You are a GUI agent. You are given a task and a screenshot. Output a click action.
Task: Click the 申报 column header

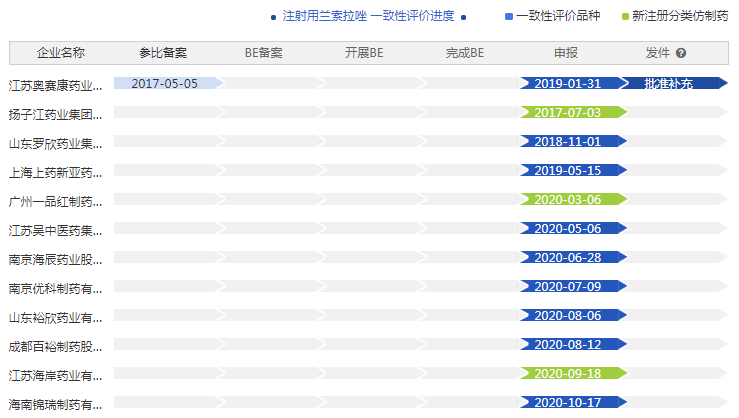[x=566, y=53]
